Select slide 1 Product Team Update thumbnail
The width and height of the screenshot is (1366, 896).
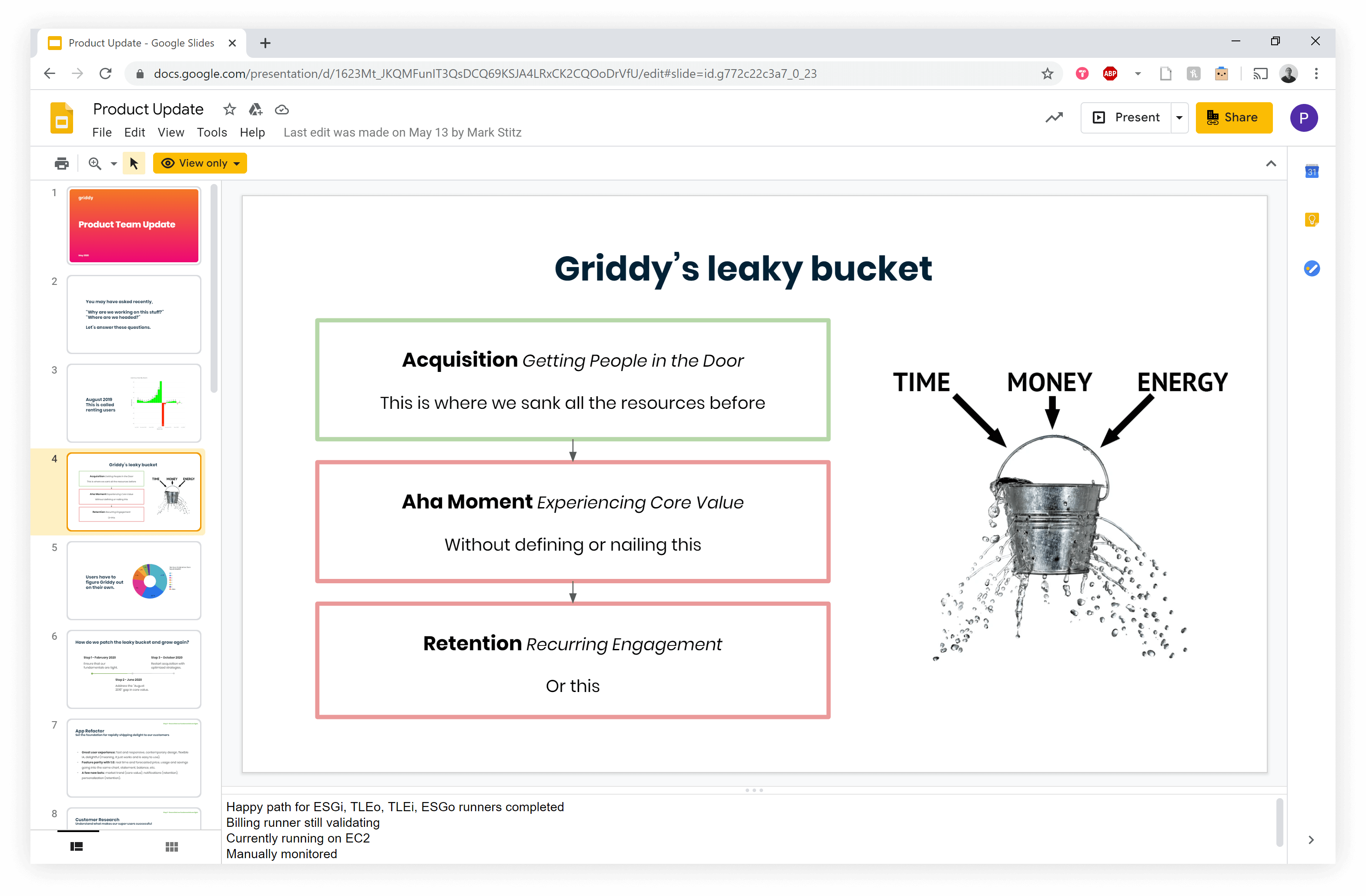(x=134, y=226)
